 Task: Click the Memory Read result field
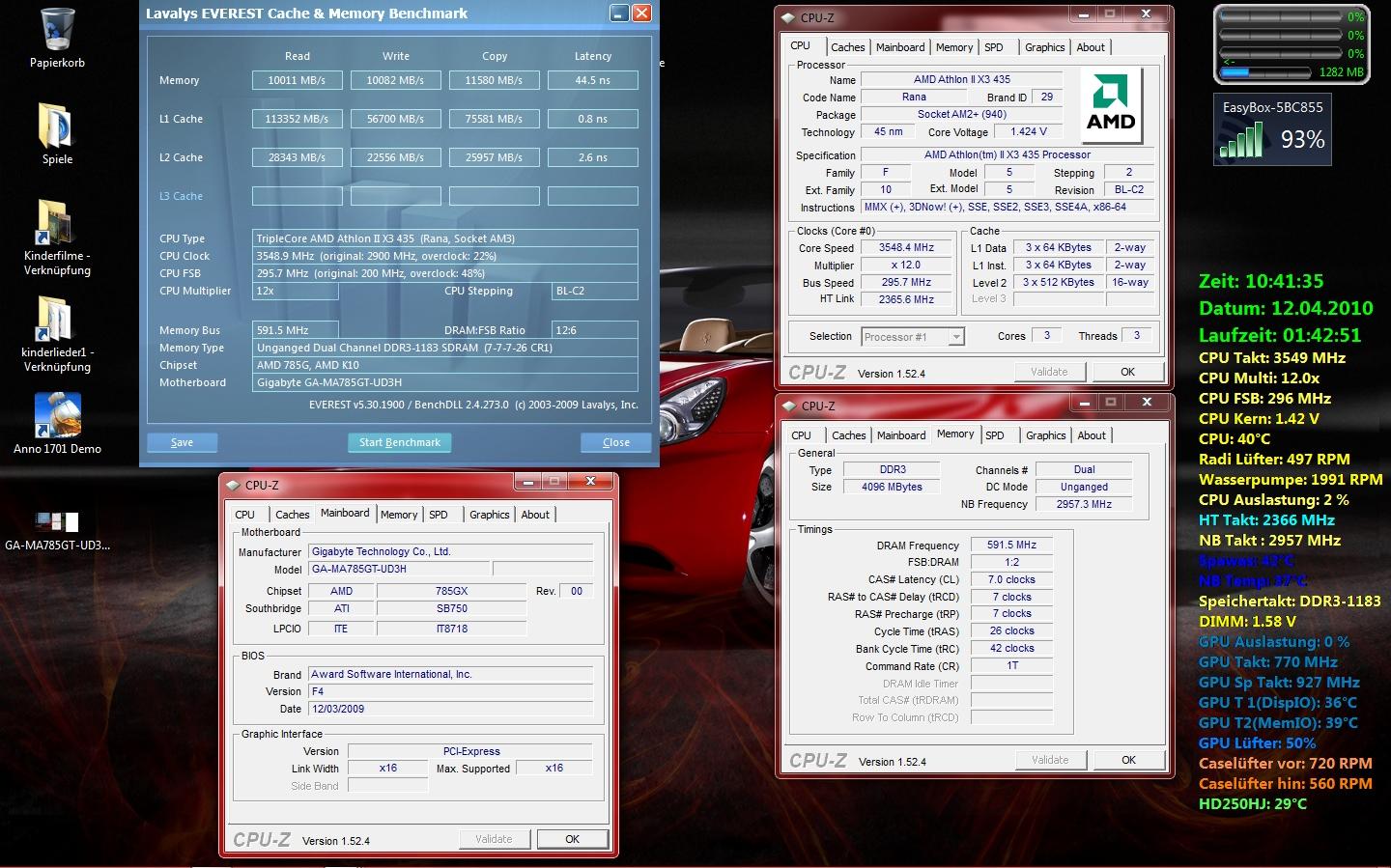298,80
